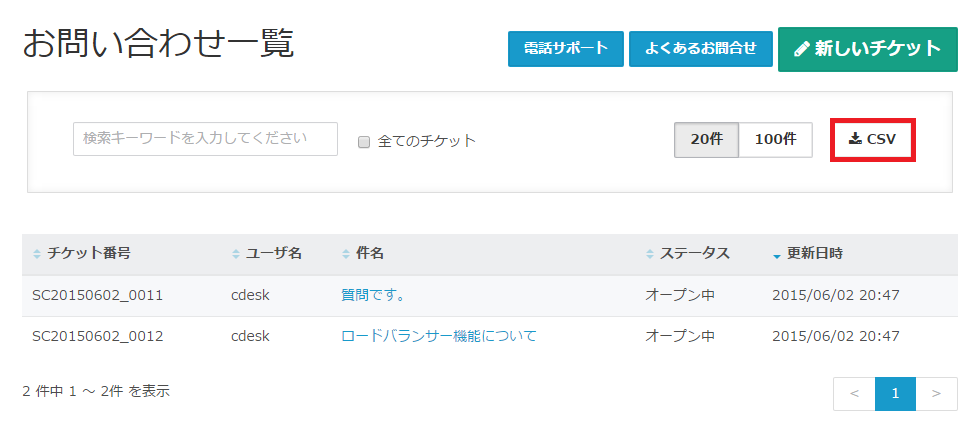Sort by 件名 column arrow
The width and height of the screenshot is (977, 429).
coord(346,254)
